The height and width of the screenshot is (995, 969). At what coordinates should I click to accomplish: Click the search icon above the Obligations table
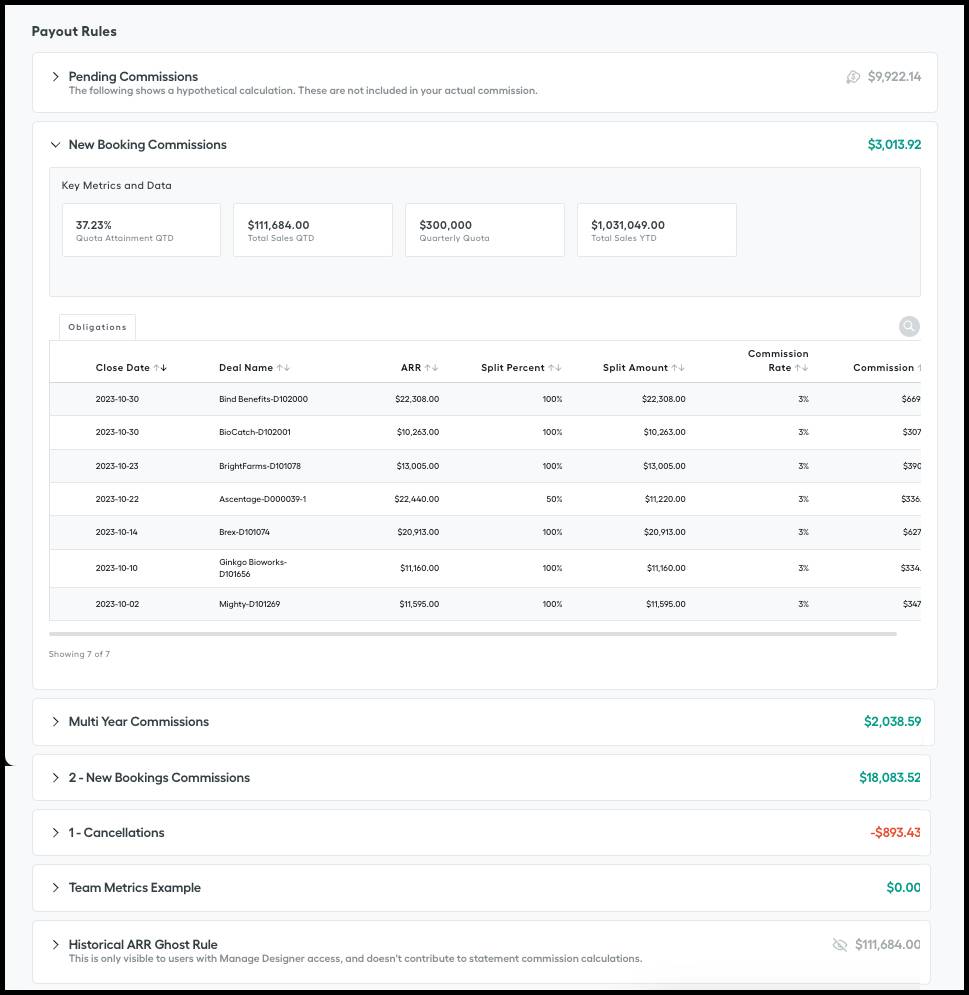(909, 326)
